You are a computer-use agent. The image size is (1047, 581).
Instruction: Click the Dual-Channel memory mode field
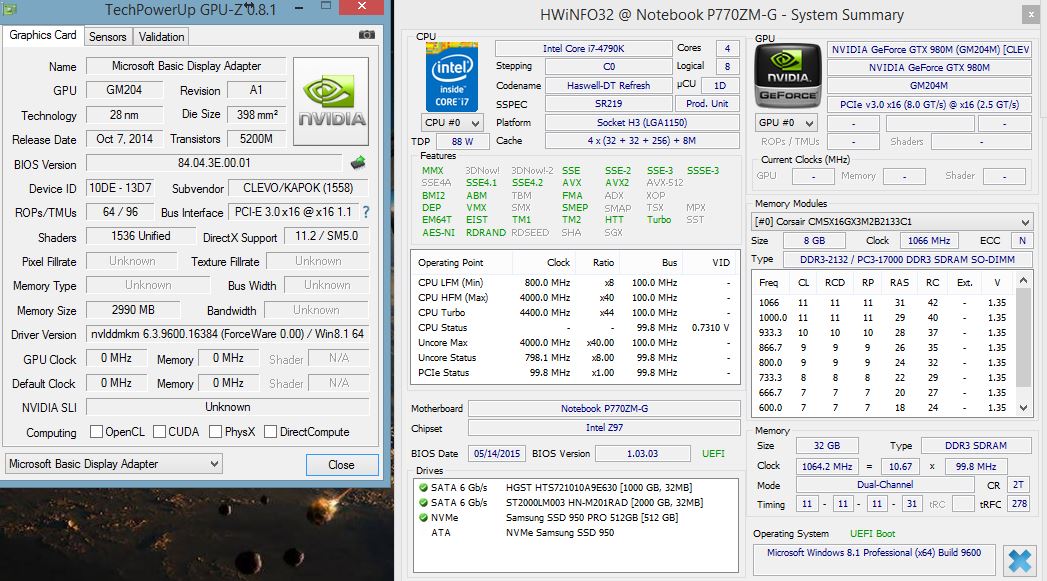coord(885,485)
